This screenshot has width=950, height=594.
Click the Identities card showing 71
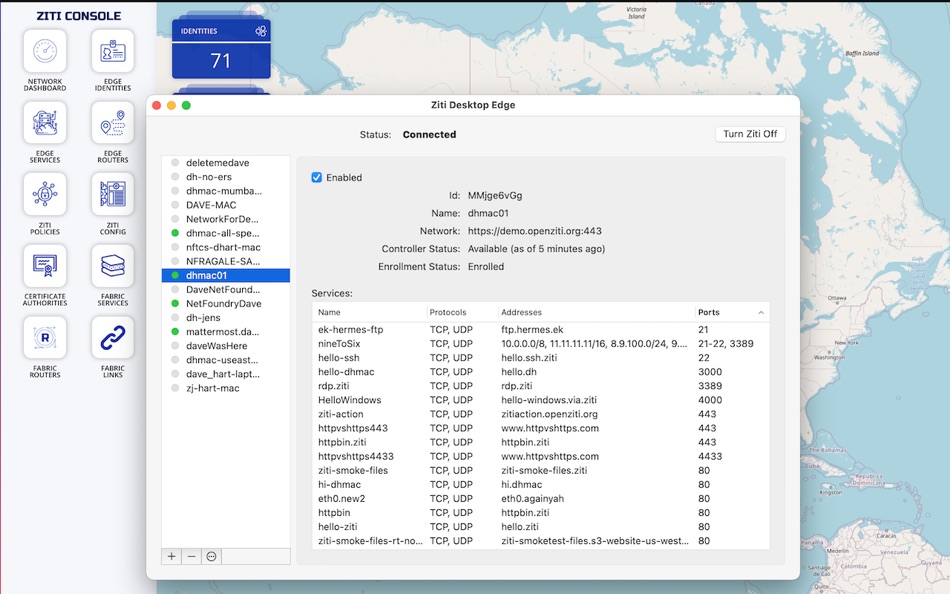pos(221,49)
